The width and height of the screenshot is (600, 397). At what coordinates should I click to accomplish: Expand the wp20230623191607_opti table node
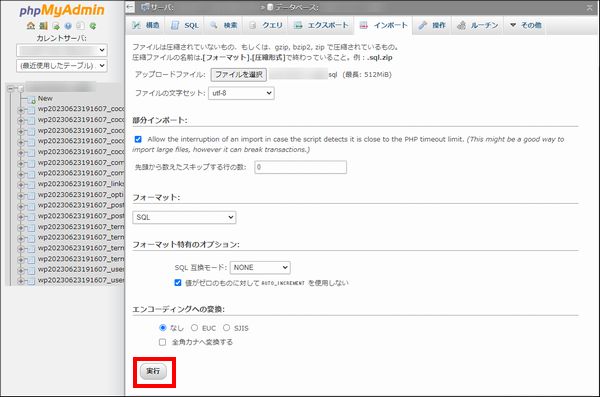21,195
